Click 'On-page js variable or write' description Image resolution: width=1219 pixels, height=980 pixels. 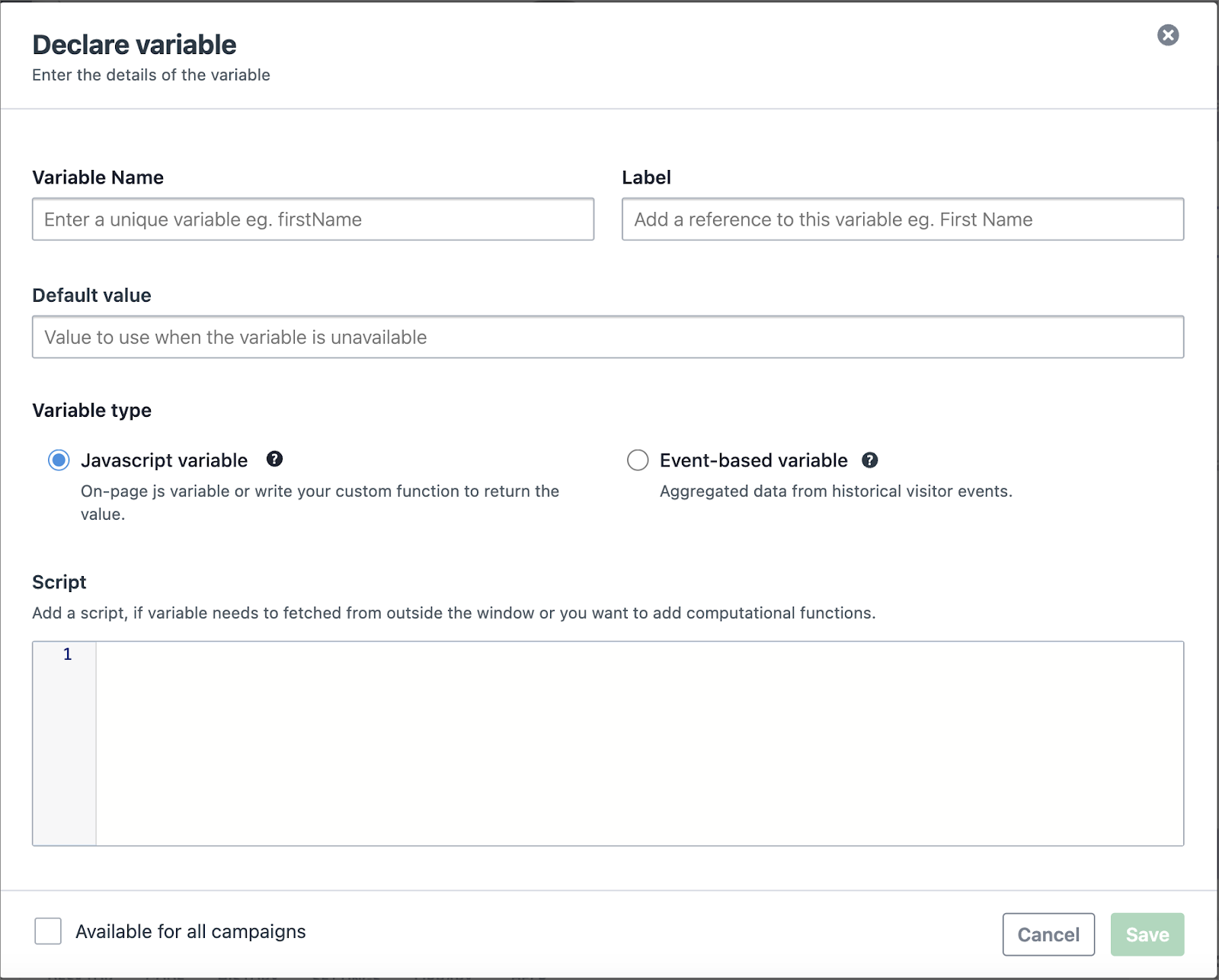[320, 502]
